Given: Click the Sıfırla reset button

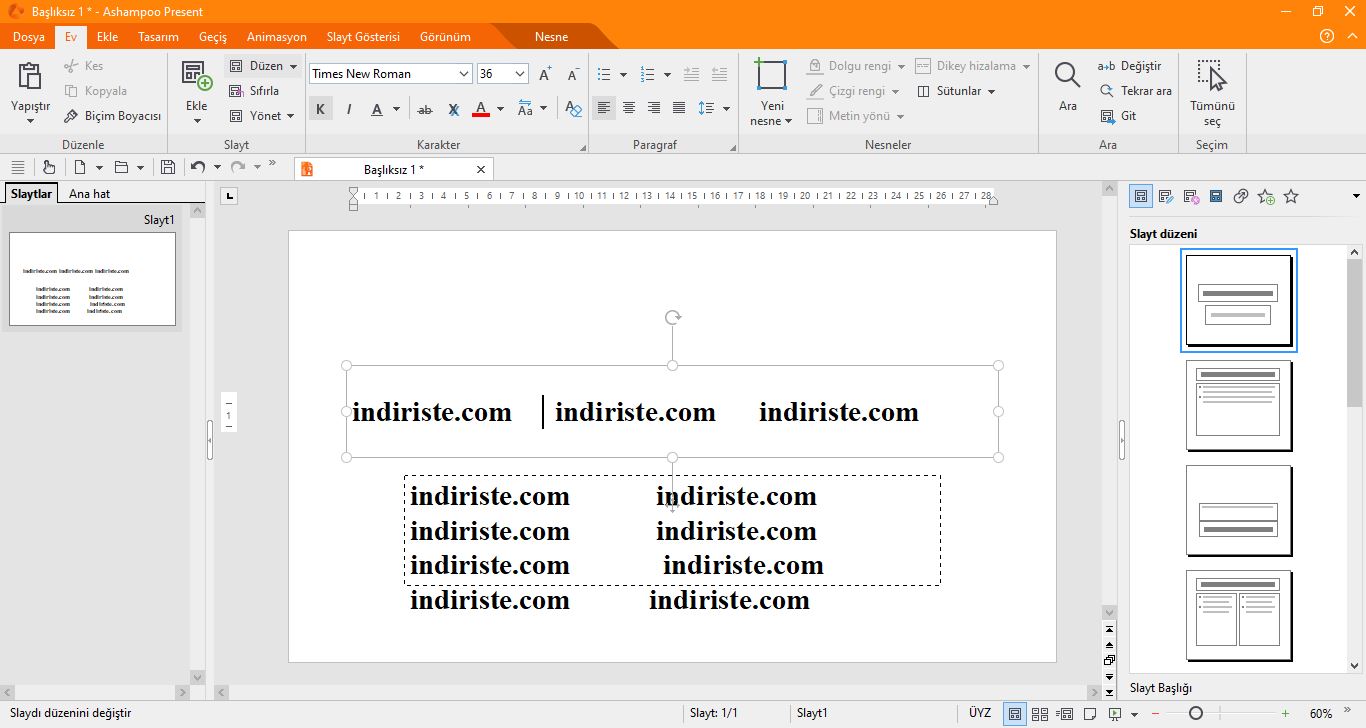Looking at the screenshot, I should coord(255,91).
